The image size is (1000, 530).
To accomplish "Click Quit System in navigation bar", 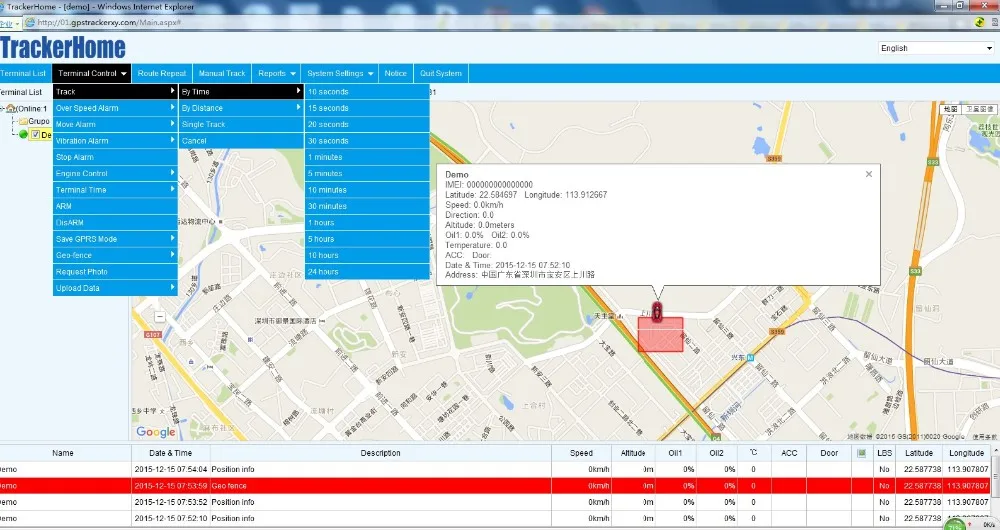I will pyautogui.click(x=440, y=73).
